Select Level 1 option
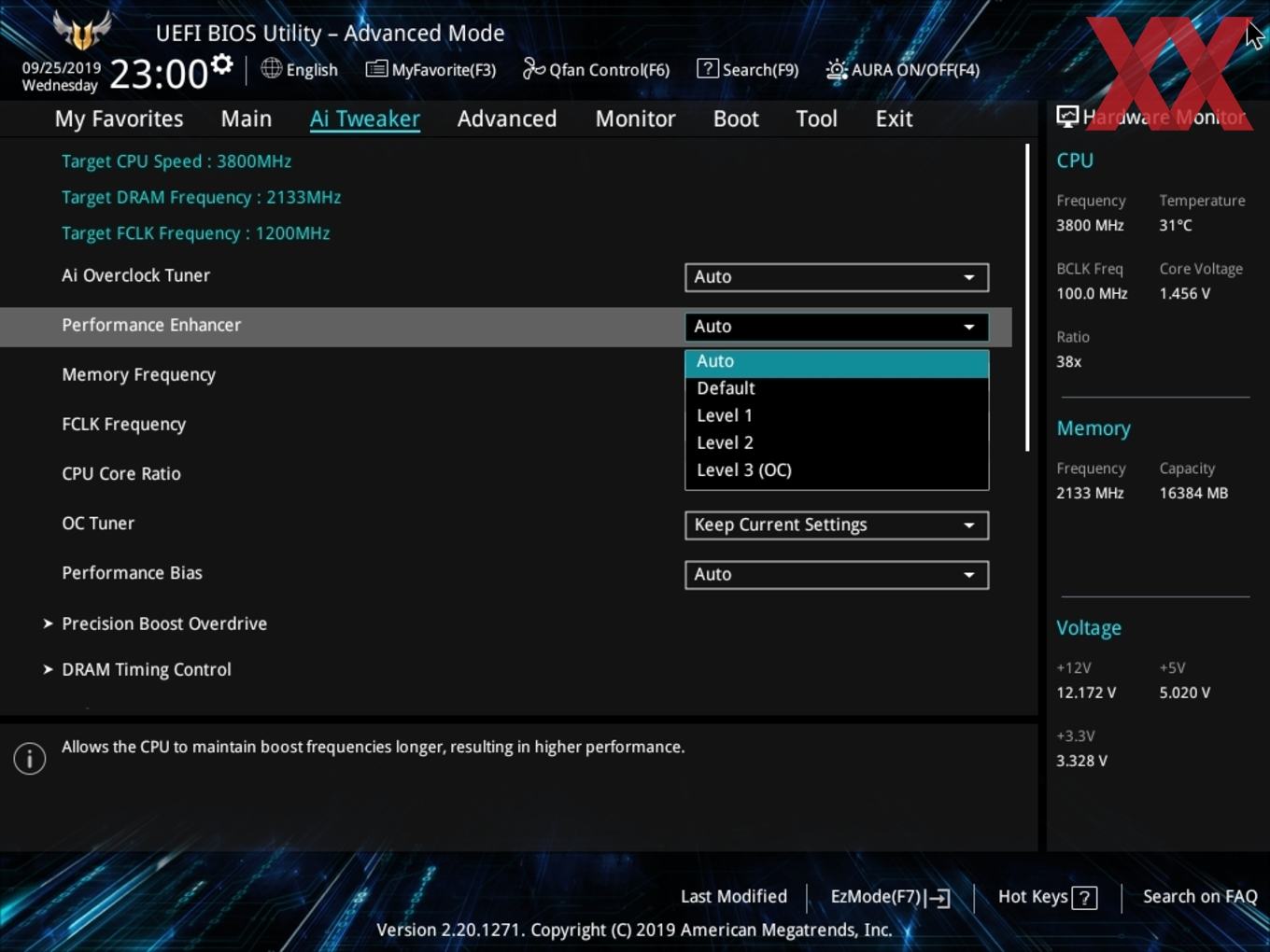Viewport: 1270px width, 952px height. (x=837, y=415)
